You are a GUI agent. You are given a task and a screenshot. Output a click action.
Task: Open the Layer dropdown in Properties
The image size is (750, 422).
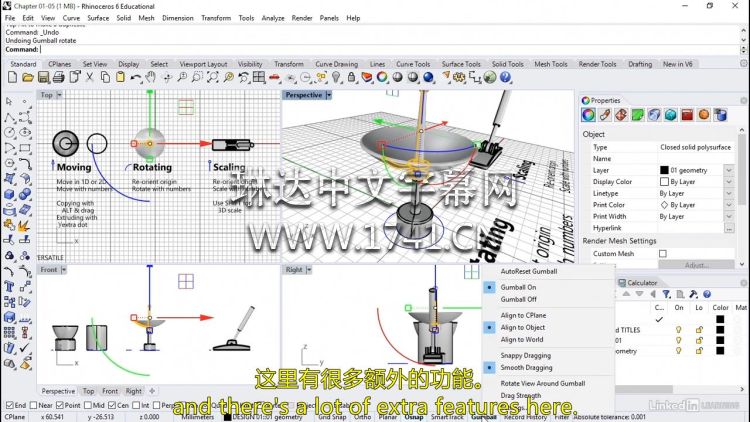pyautogui.click(x=728, y=170)
